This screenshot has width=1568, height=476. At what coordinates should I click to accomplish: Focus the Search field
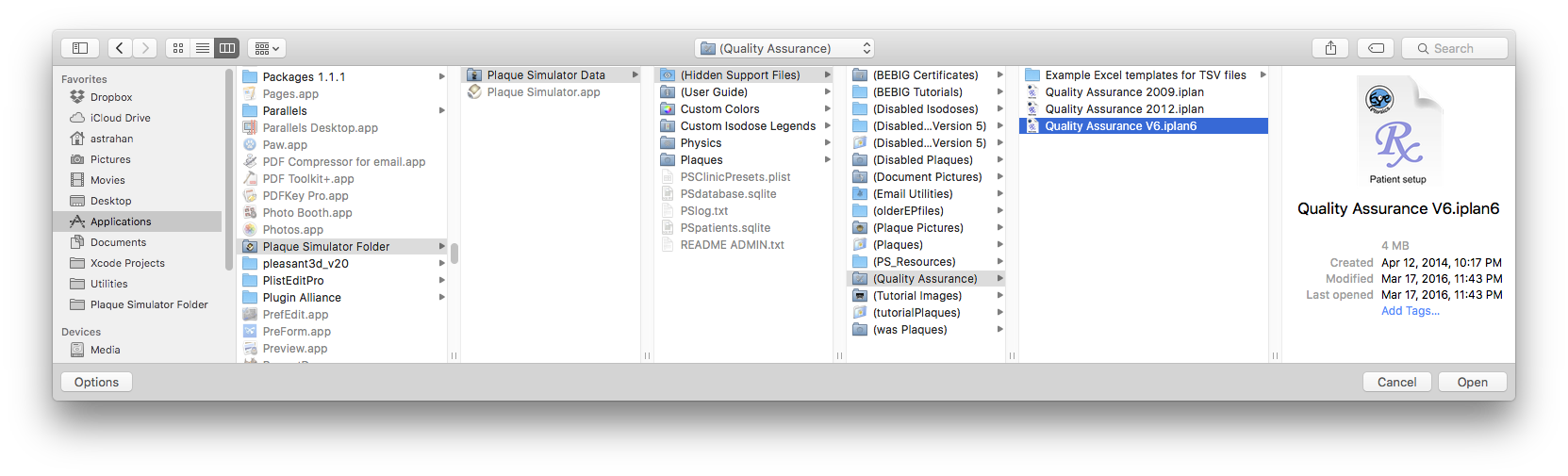[1454, 48]
